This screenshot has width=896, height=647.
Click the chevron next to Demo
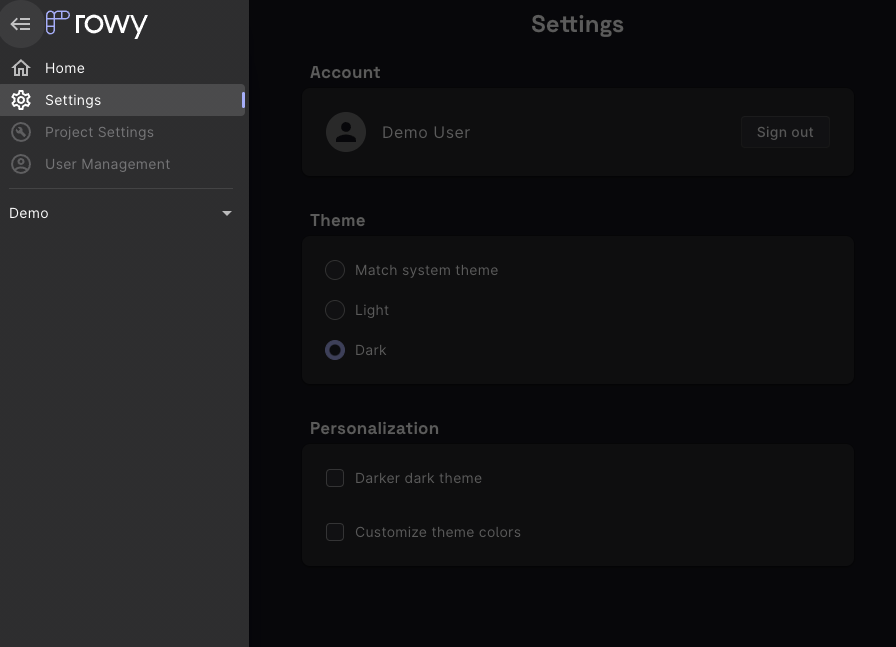227,213
